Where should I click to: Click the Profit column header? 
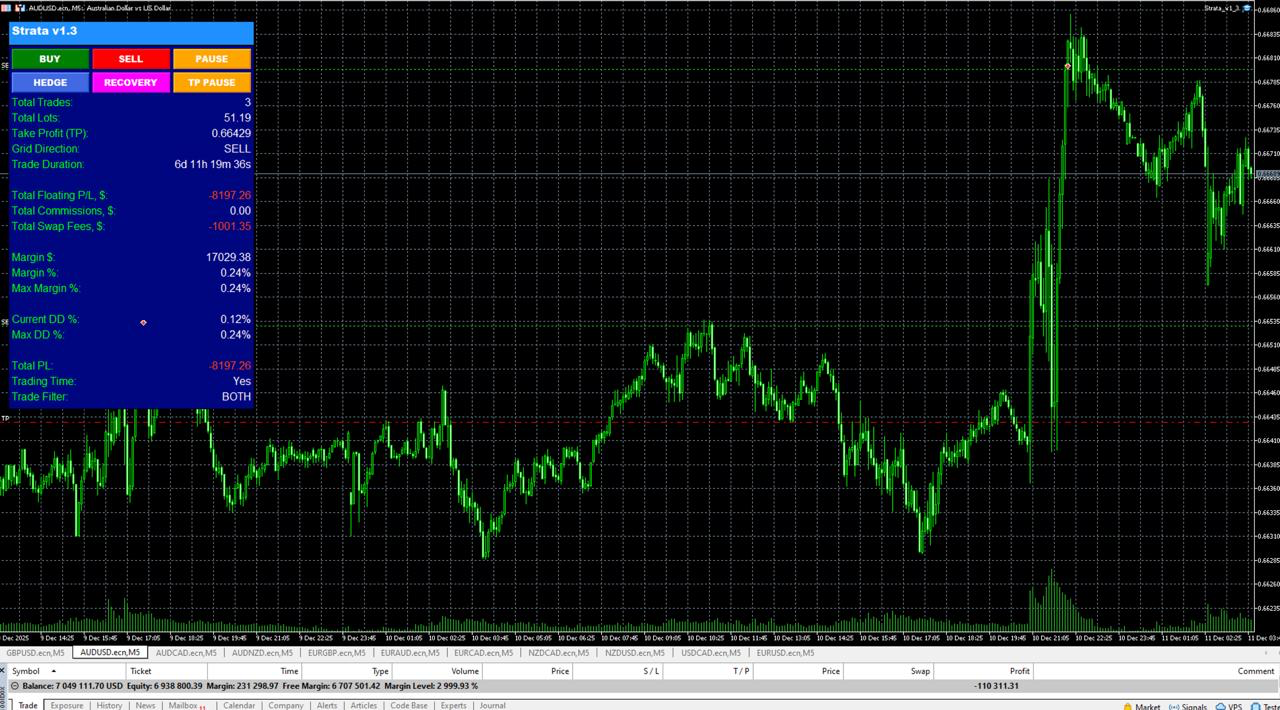[1018, 671]
